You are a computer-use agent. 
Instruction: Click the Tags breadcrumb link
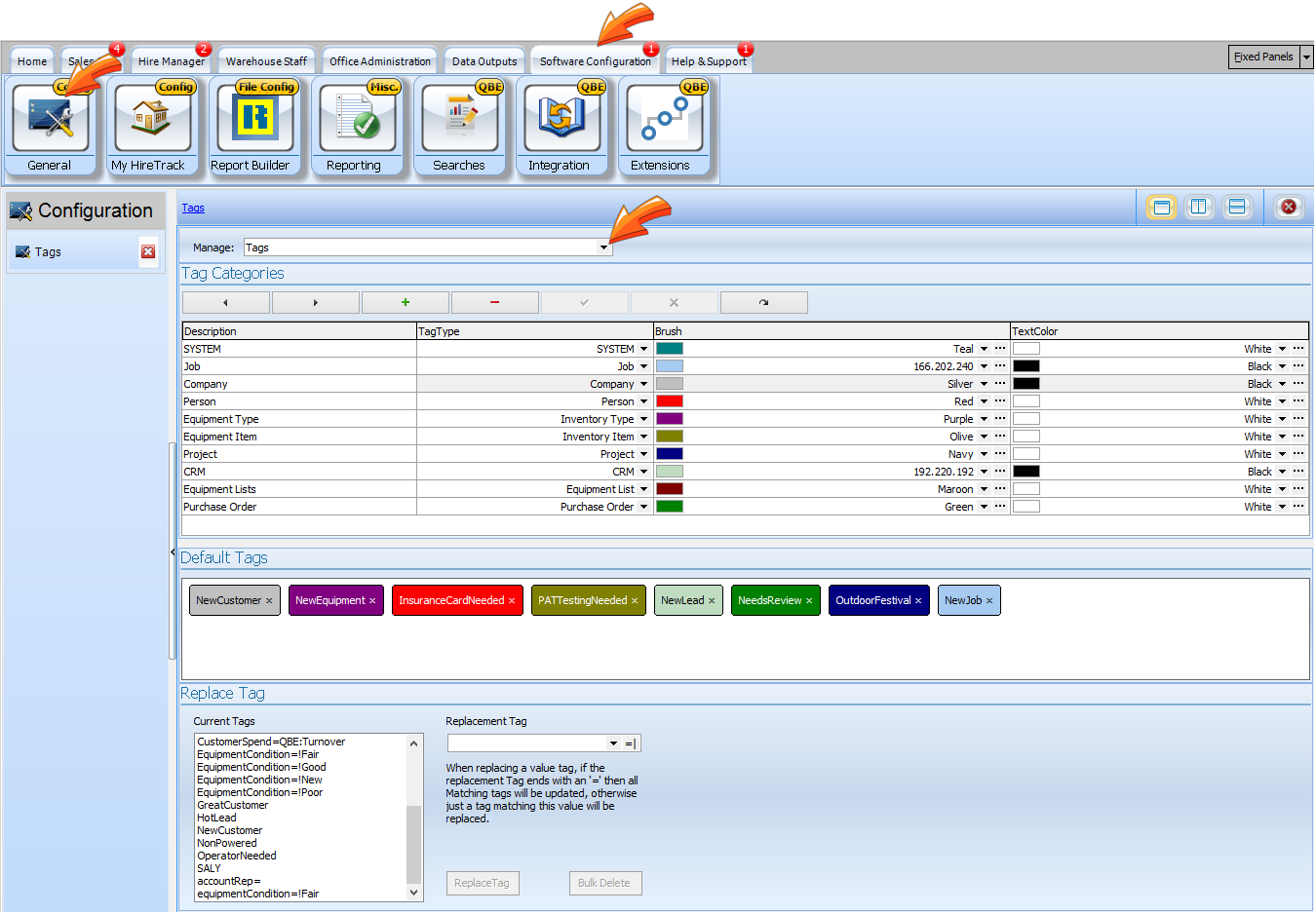[x=193, y=208]
